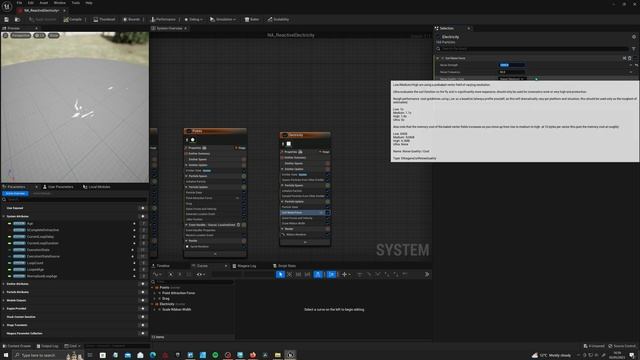Click the Noise Strength value field
The height and width of the screenshot is (360, 640).
click(x=512, y=65)
